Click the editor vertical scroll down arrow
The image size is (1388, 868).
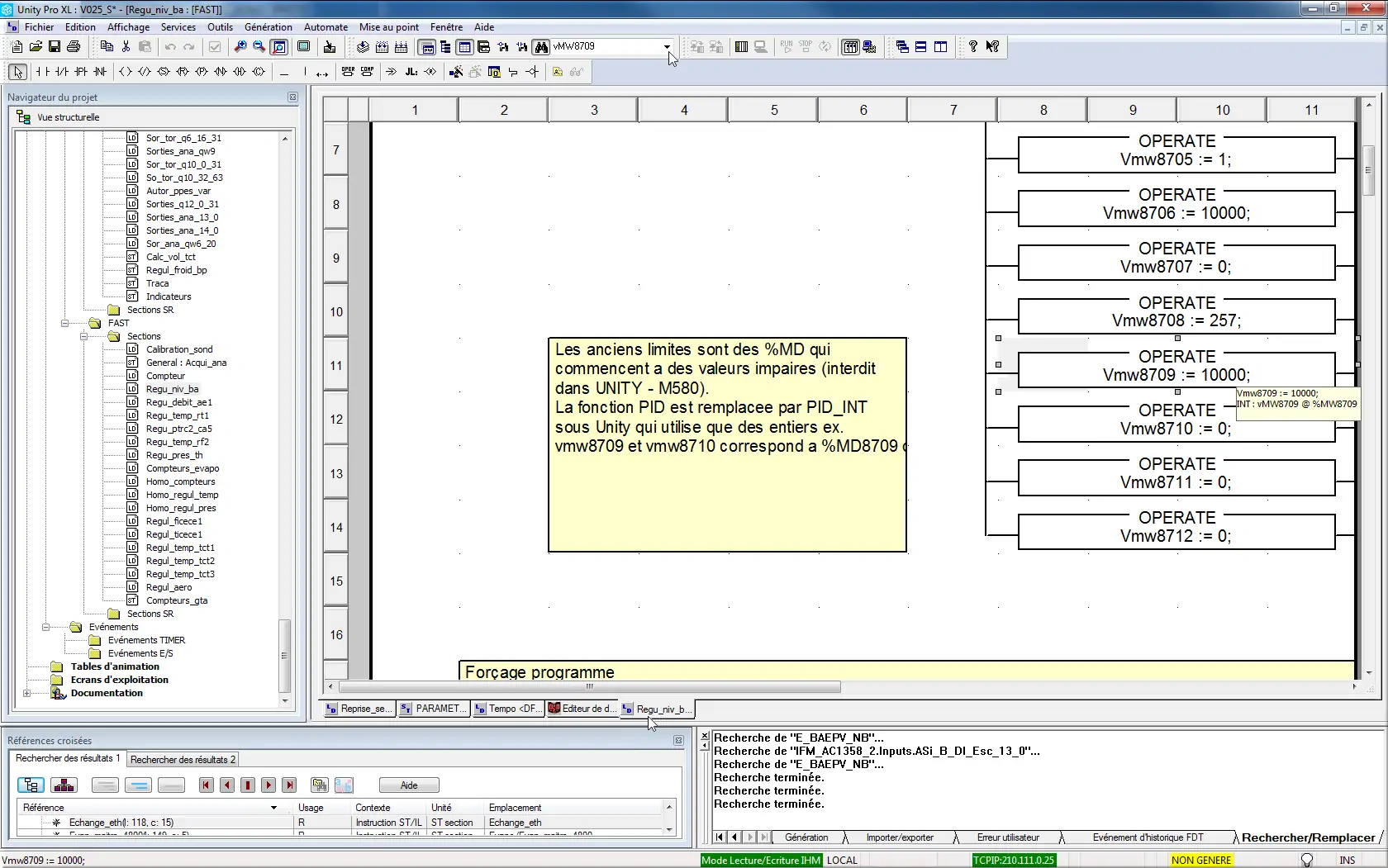click(1369, 672)
